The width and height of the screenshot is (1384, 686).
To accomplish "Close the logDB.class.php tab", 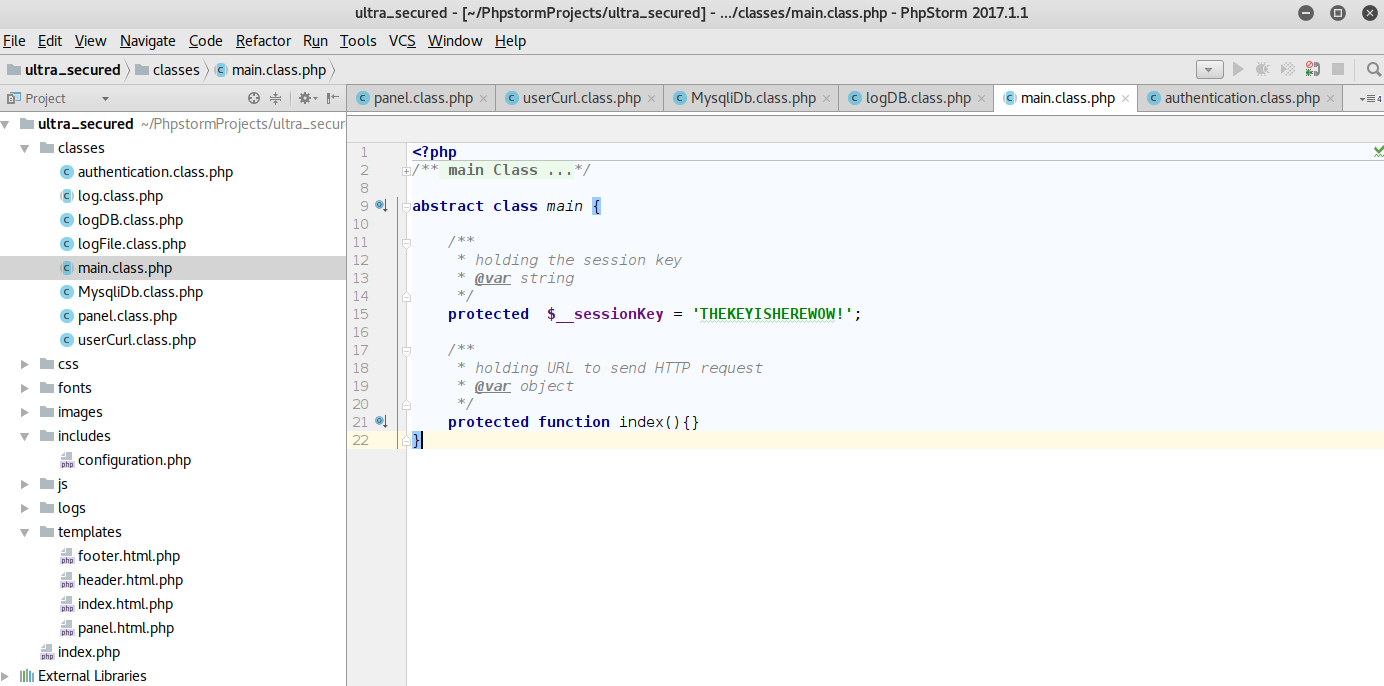I will click(x=982, y=99).
